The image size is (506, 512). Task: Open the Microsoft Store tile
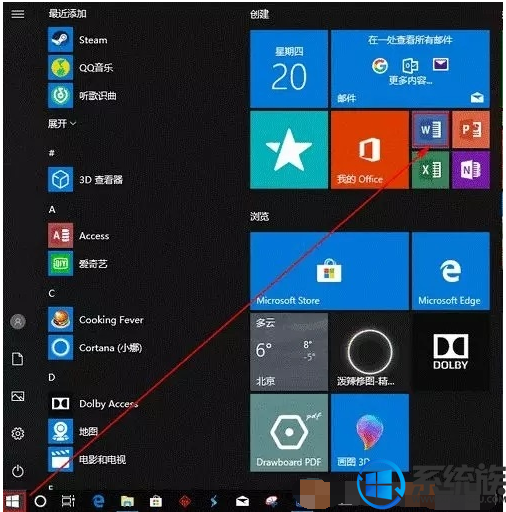pyautogui.click(x=329, y=271)
